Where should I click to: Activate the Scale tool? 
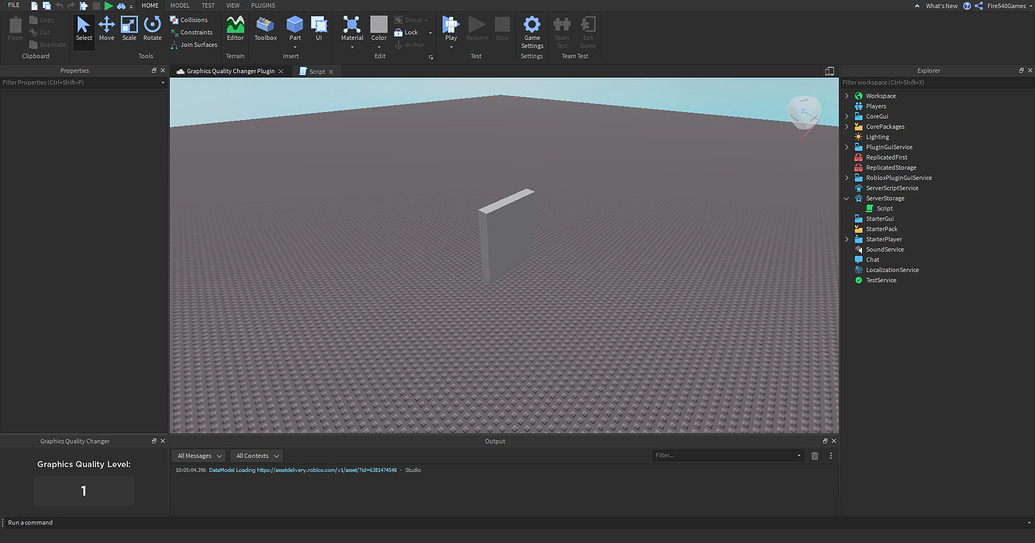pos(129,29)
